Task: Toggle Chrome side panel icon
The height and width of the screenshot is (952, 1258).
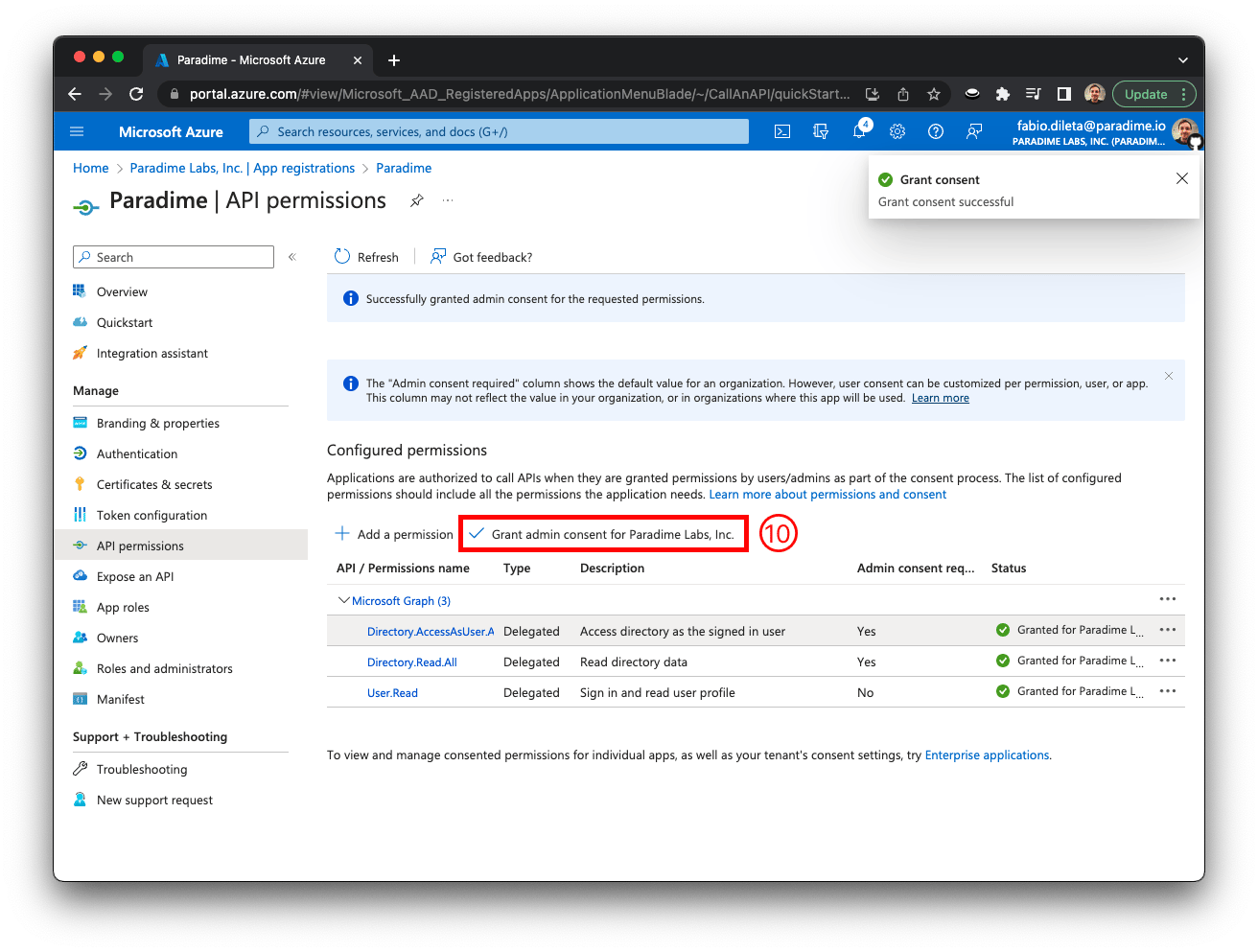Action: (1063, 94)
